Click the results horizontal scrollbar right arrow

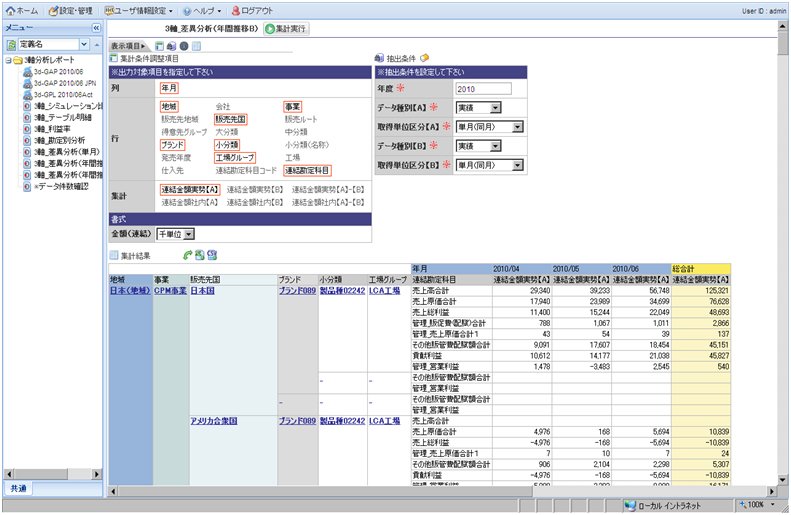click(x=771, y=491)
